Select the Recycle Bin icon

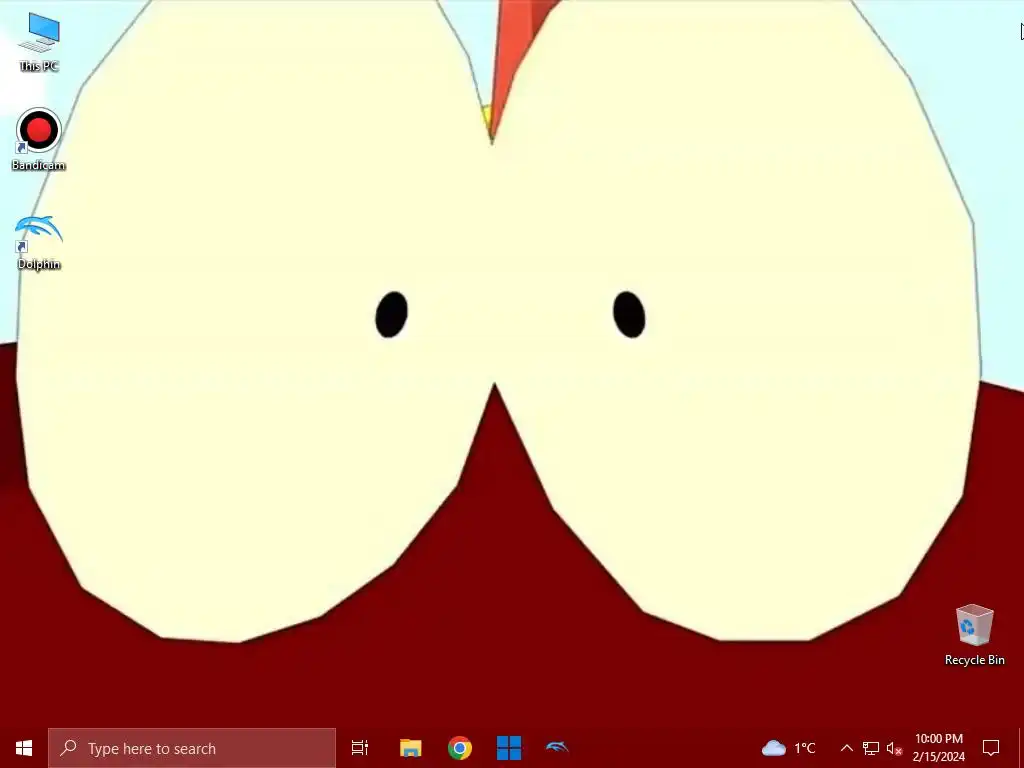tap(974, 635)
